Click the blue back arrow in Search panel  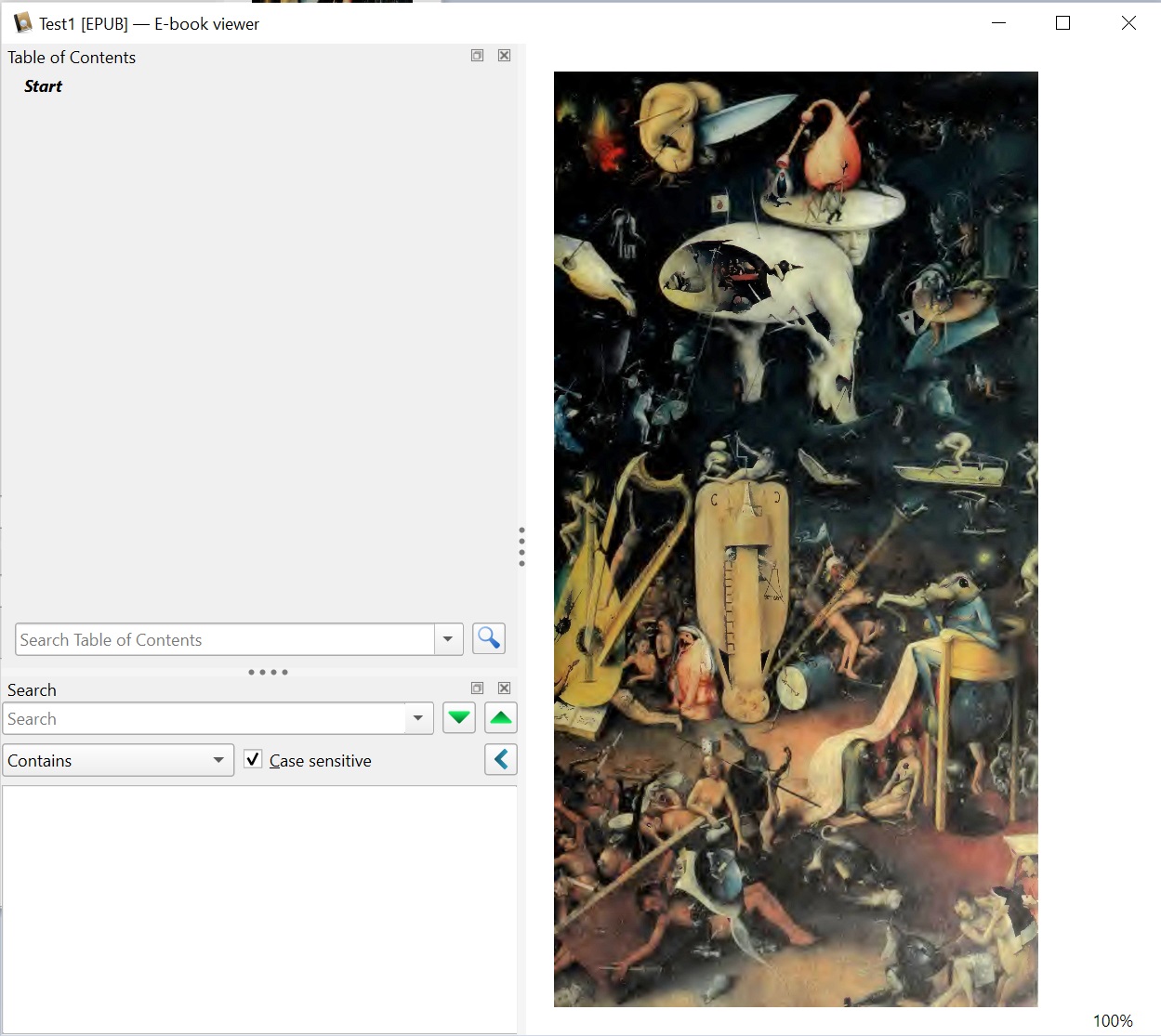501,759
